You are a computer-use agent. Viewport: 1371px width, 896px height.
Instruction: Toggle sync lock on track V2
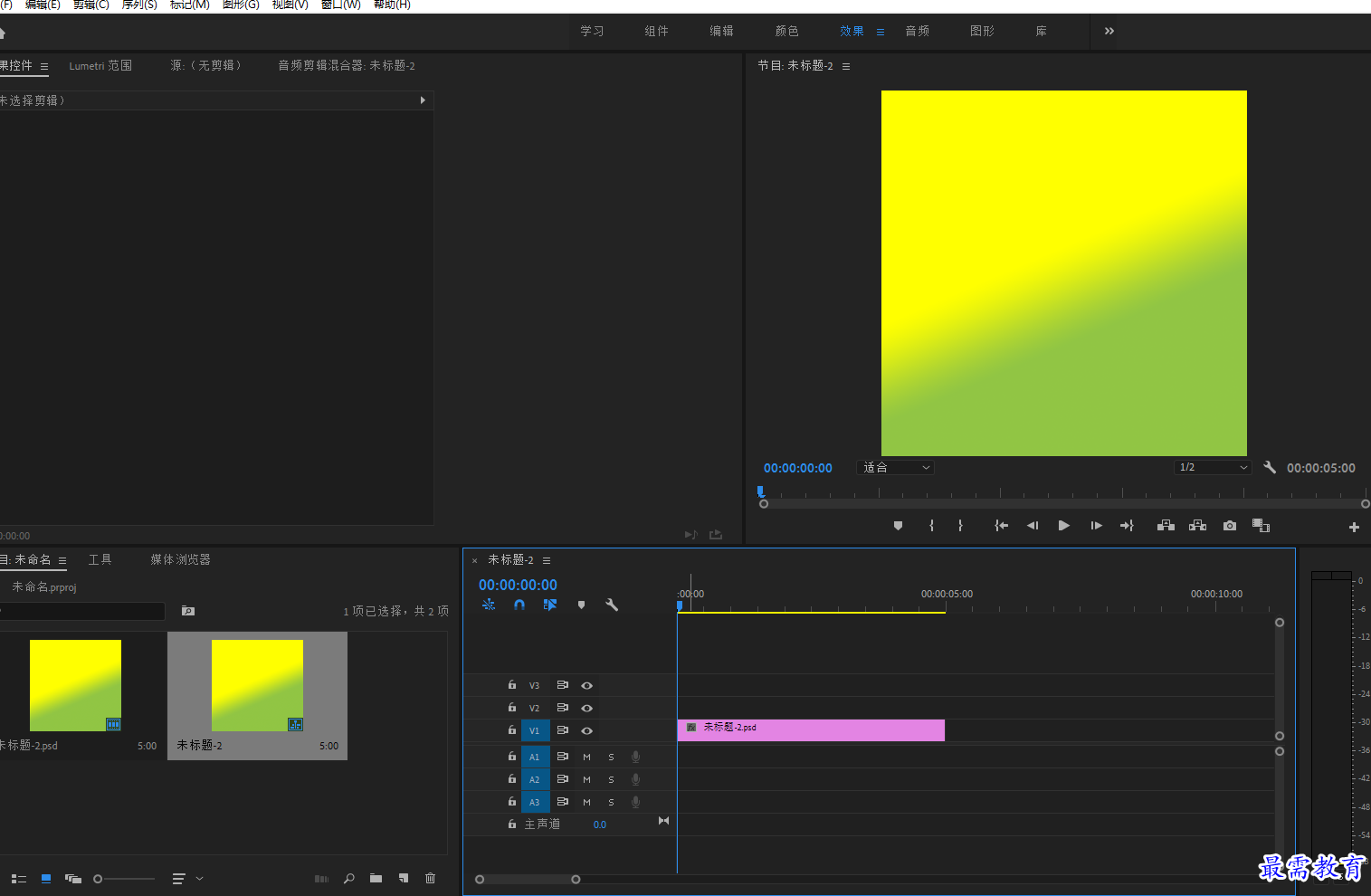coord(562,708)
